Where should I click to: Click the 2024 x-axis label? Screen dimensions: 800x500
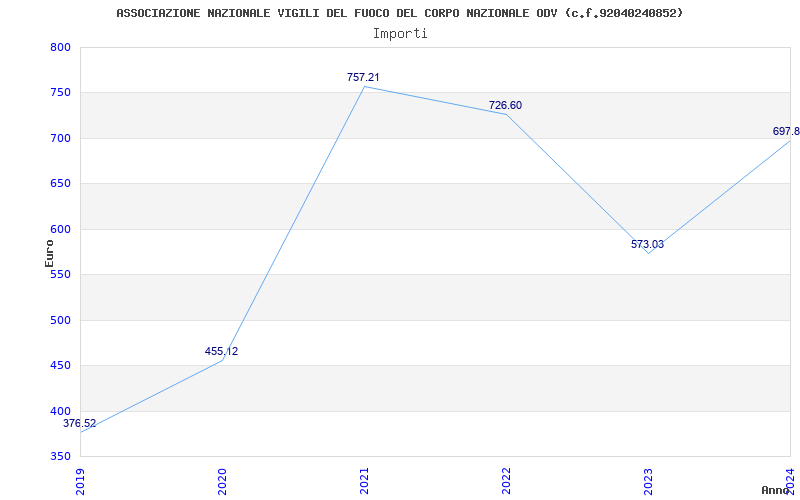790,482
